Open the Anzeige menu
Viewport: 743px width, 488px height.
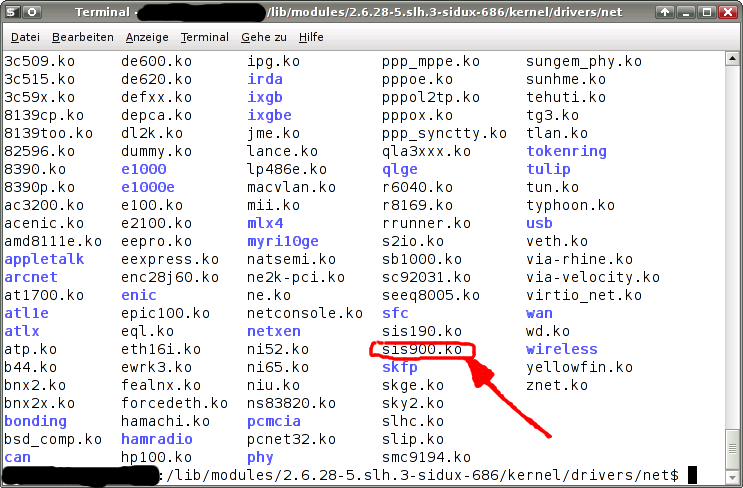point(147,37)
